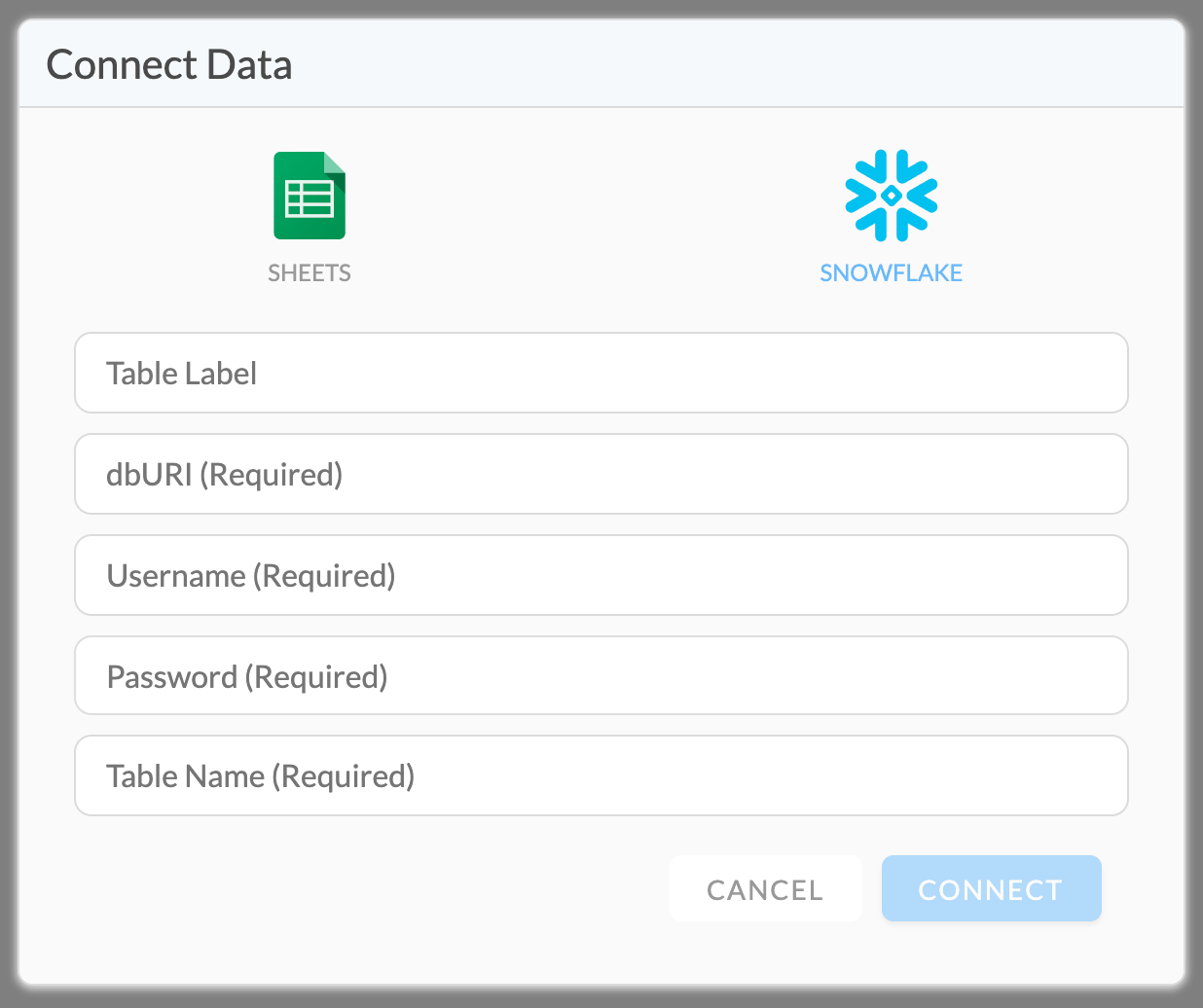The width and height of the screenshot is (1203, 1008).
Task: Click the Table Label placeholder text
Action: [x=182, y=374]
